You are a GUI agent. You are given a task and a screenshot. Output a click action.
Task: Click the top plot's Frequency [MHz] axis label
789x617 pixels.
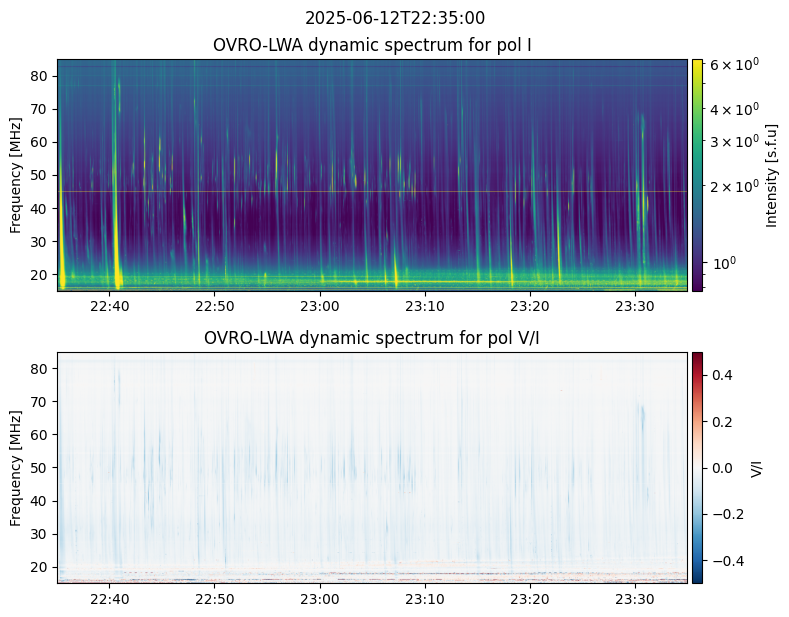pos(16,175)
